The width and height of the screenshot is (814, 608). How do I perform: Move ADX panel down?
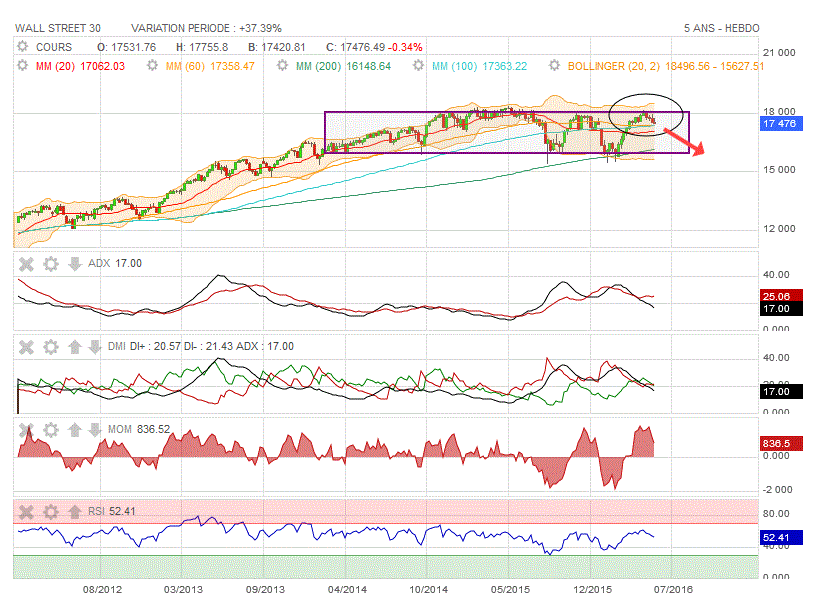coord(74,264)
